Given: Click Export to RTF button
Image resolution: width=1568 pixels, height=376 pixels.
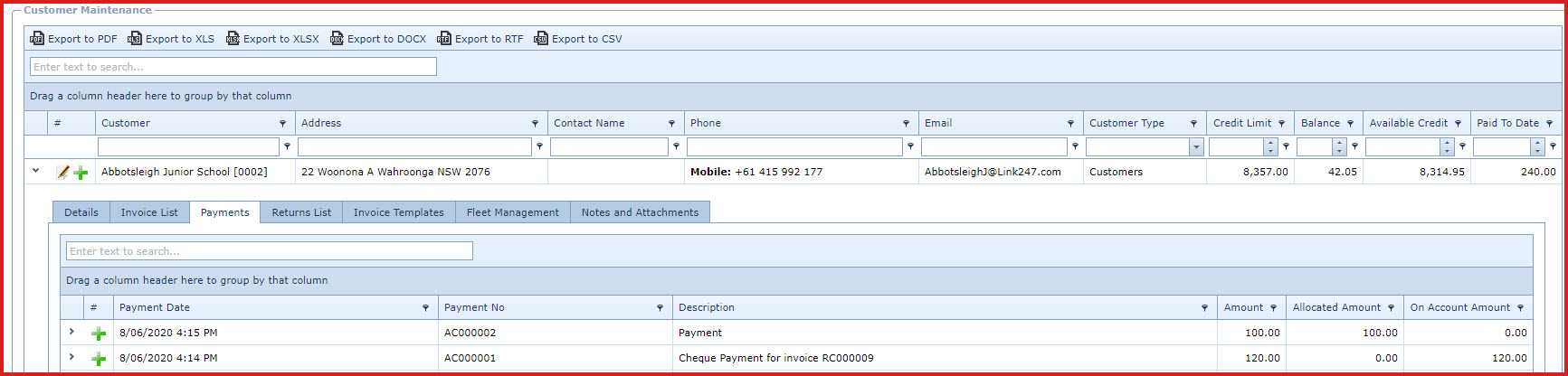Looking at the screenshot, I should [480, 39].
